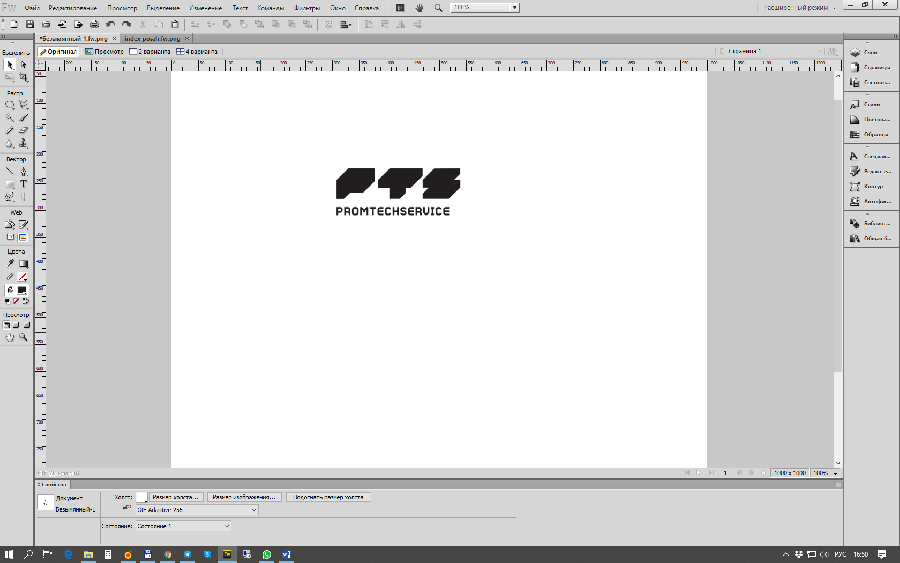Image resolution: width=900 pixels, height=563 pixels.
Task: Select the Line tool
Action: pyautogui.click(x=10, y=171)
